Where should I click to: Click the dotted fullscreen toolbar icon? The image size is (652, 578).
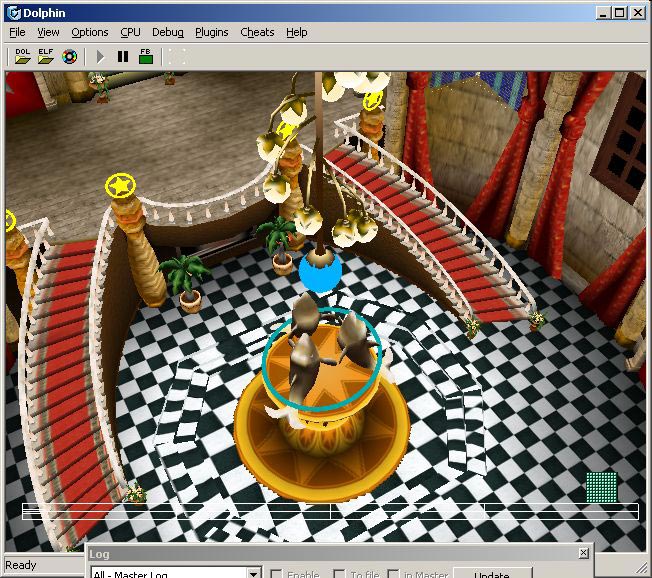pyautogui.click(x=177, y=57)
